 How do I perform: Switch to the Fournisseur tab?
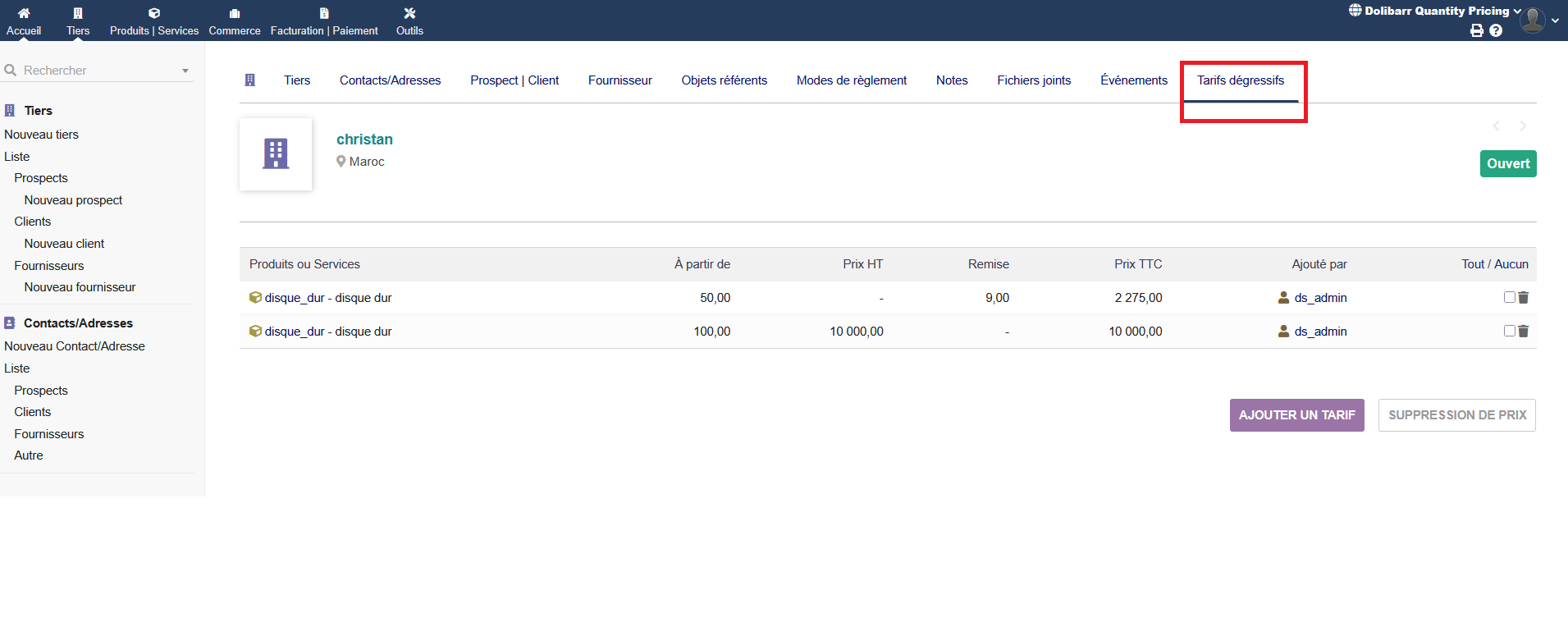619,80
